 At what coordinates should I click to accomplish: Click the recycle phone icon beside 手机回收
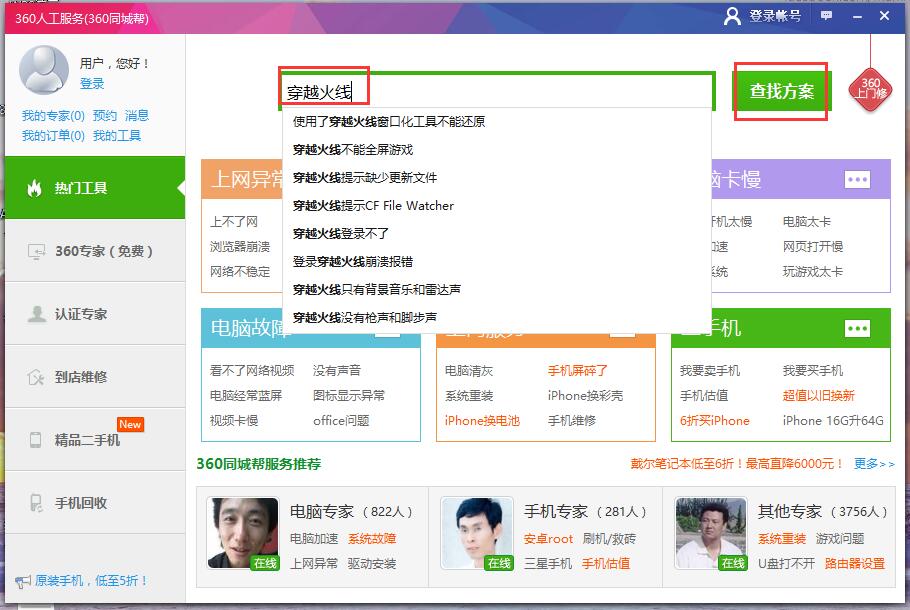click(36, 503)
